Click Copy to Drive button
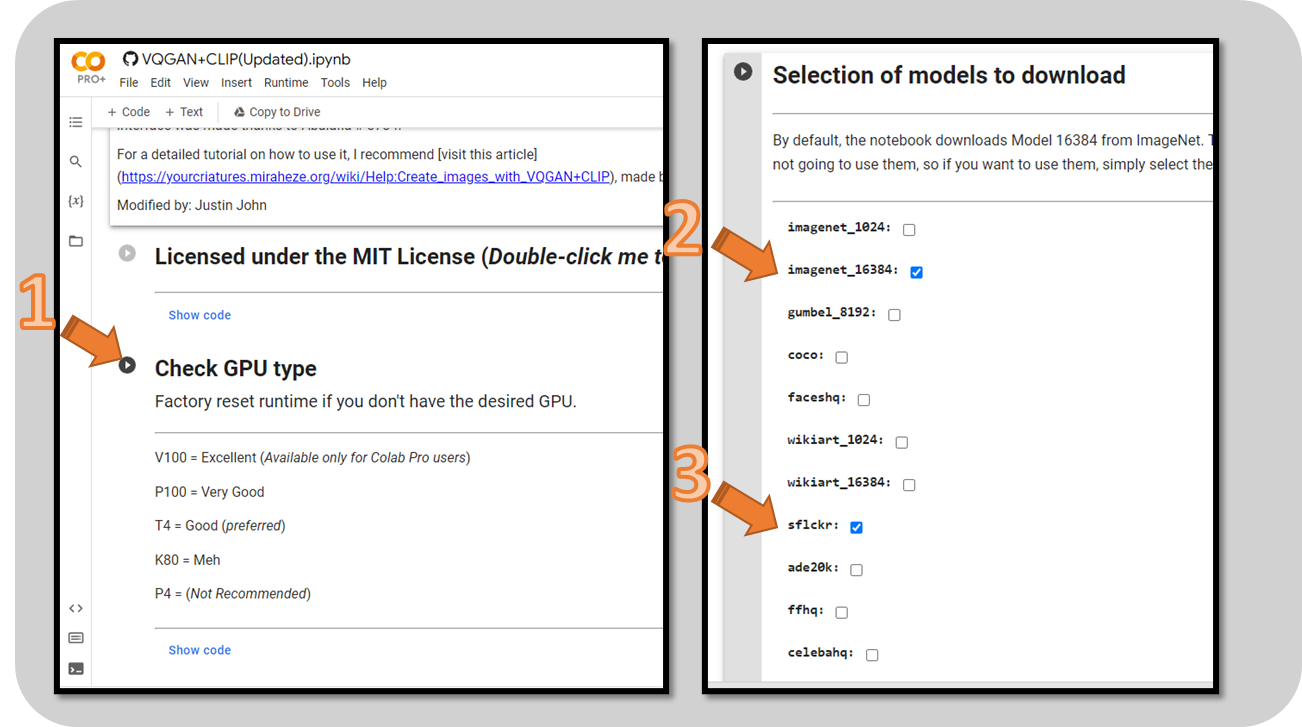The image size is (1302, 727). click(x=277, y=112)
